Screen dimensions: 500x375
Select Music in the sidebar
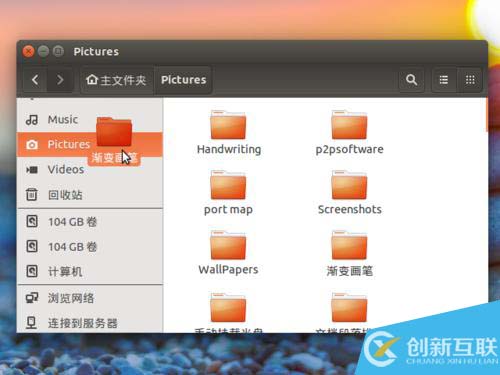click(89, 120)
